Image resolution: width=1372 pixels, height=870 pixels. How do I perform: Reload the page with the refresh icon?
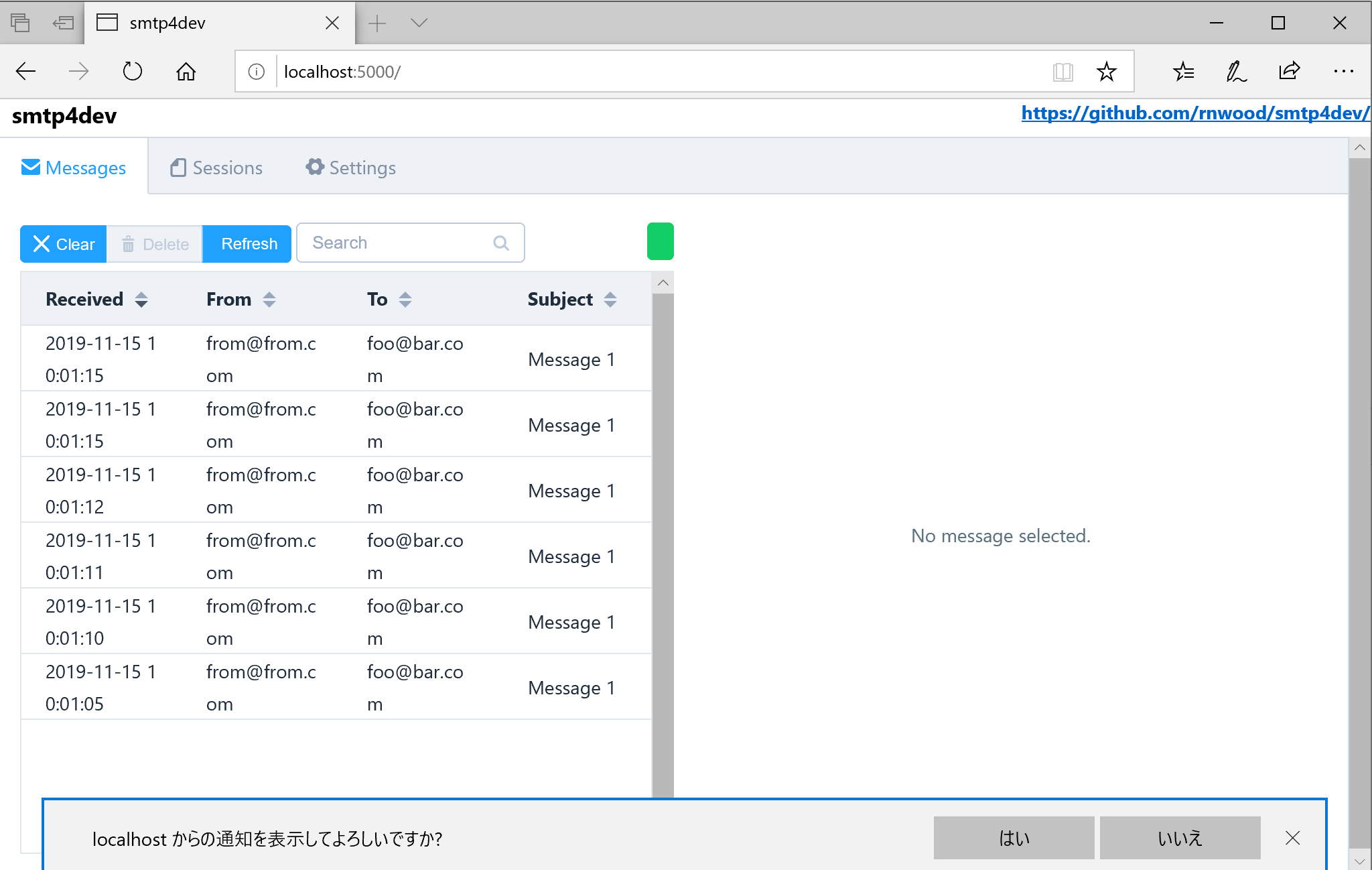coord(132,71)
